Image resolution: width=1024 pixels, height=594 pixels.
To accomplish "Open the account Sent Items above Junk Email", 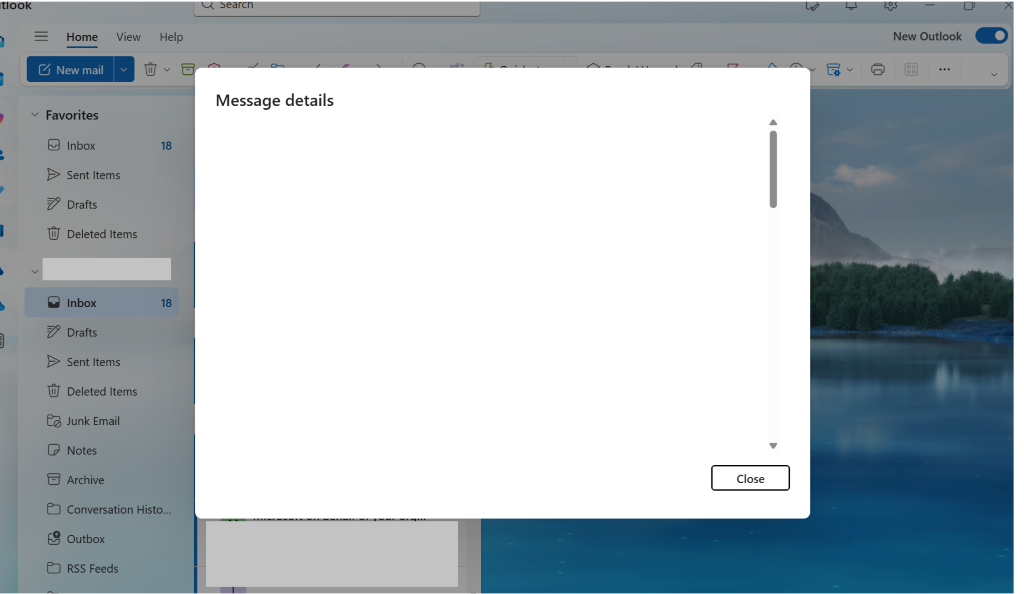I will [x=103, y=362].
